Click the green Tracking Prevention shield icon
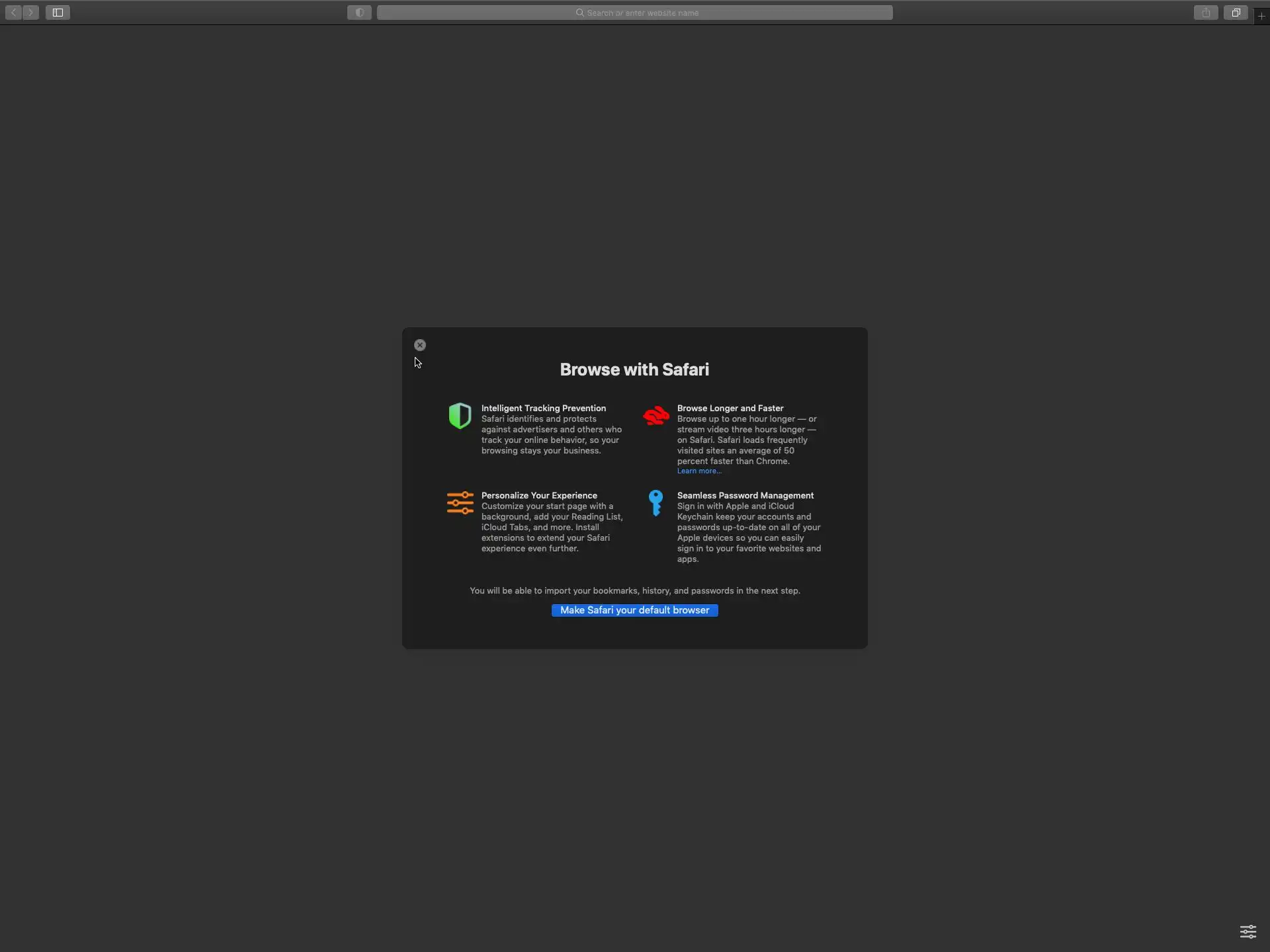Image resolution: width=1270 pixels, height=952 pixels. tap(460, 416)
